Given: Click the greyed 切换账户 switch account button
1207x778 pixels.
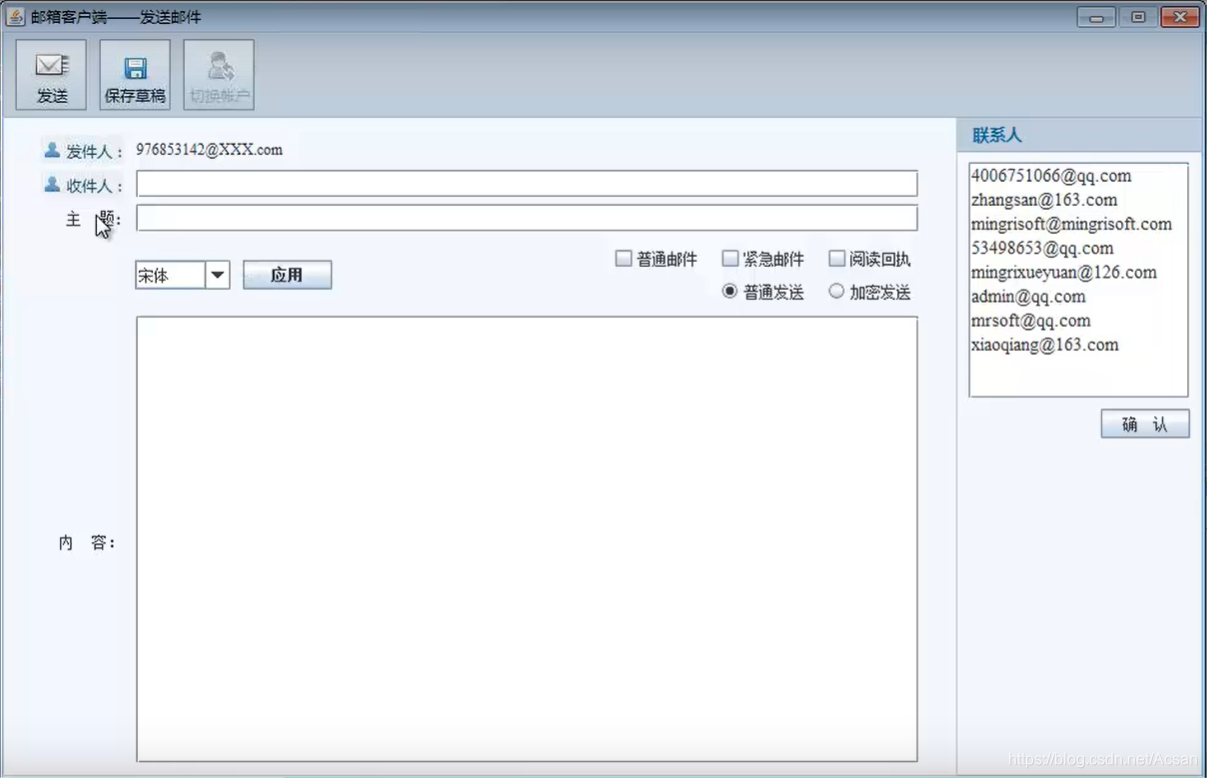Looking at the screenshot, I should pyautogui.click(x=219, y=75).
